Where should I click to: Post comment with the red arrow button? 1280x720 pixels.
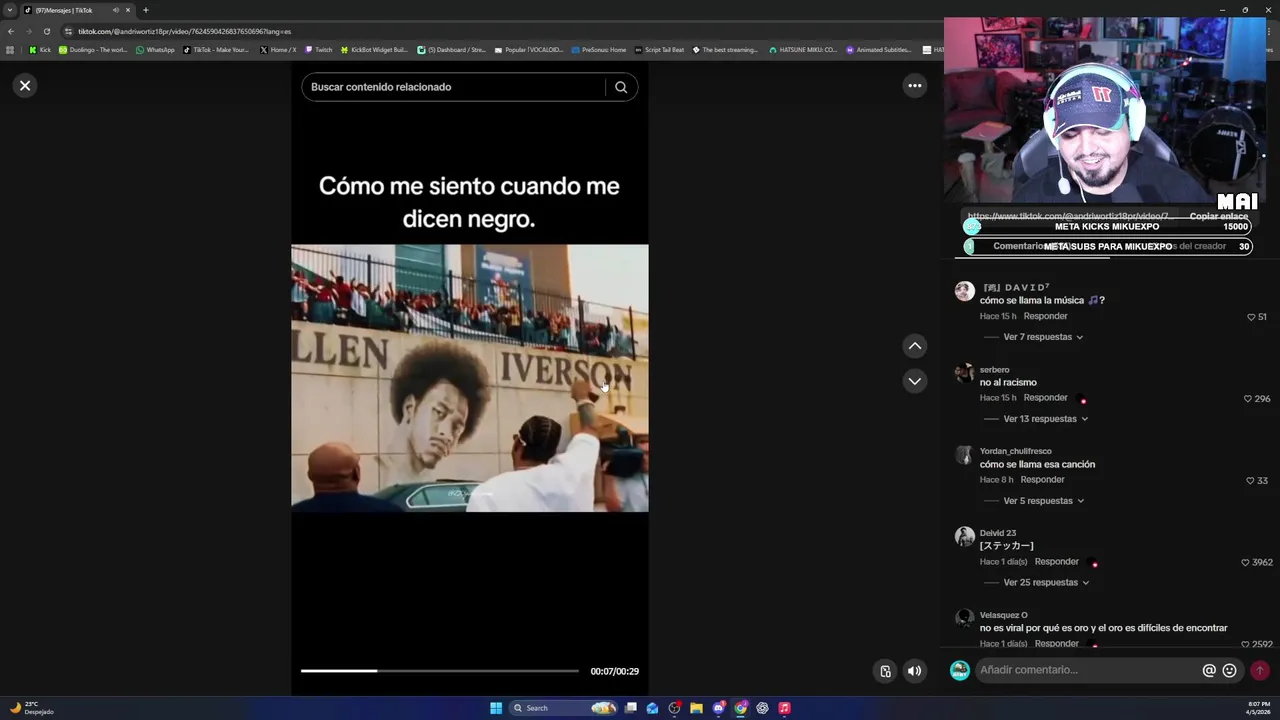[x=1260, y=671]
